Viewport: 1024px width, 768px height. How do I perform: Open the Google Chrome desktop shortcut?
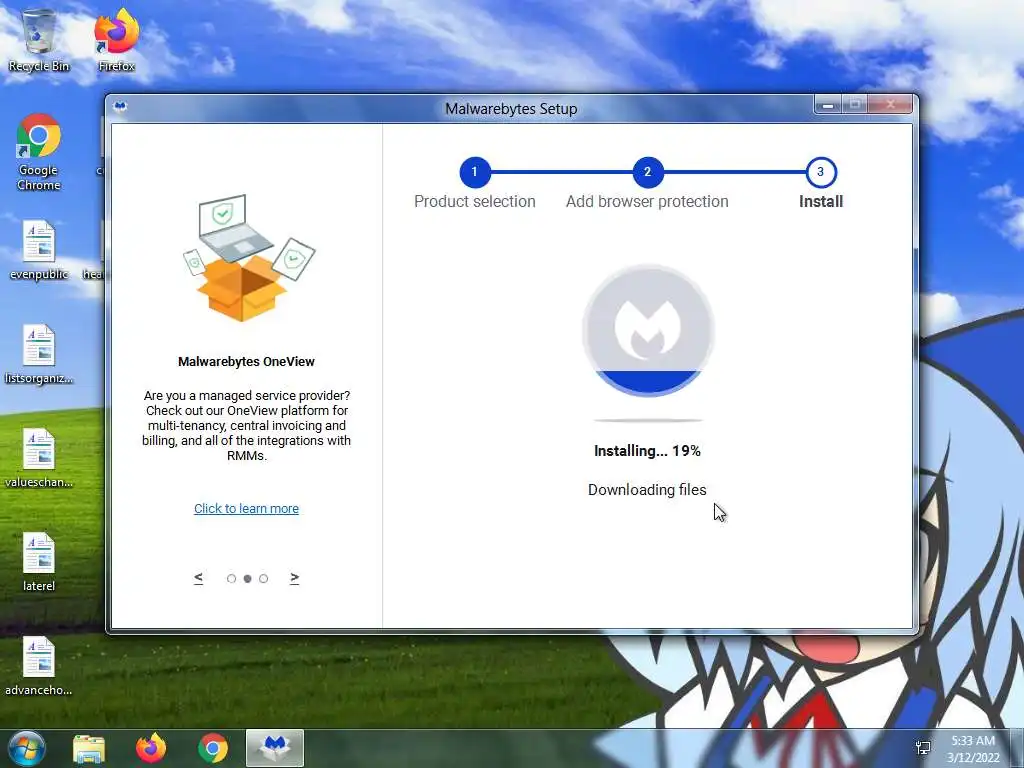pyautogui.click(x=39, y=152)
